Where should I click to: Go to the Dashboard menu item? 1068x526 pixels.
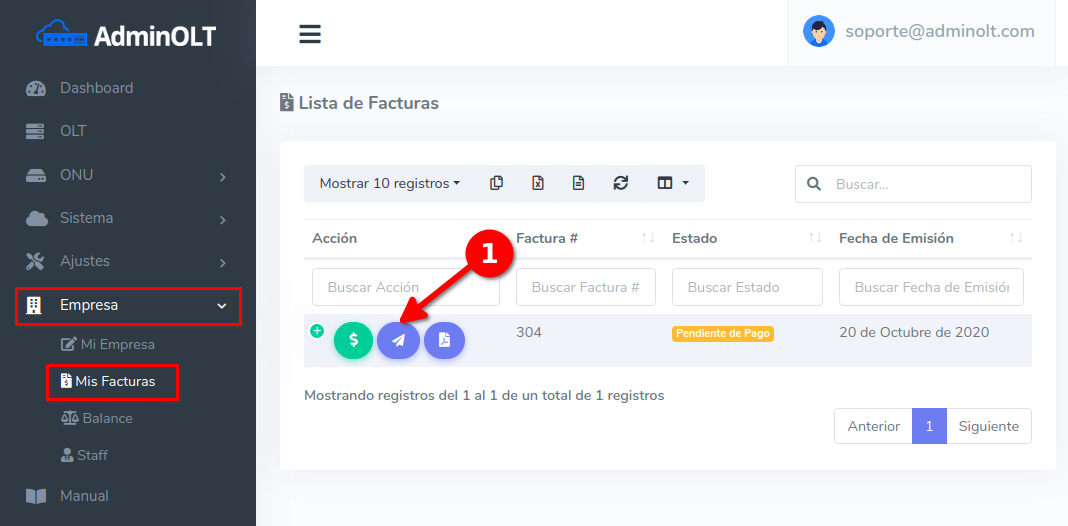pyautogui.click(x=96, y=88)
